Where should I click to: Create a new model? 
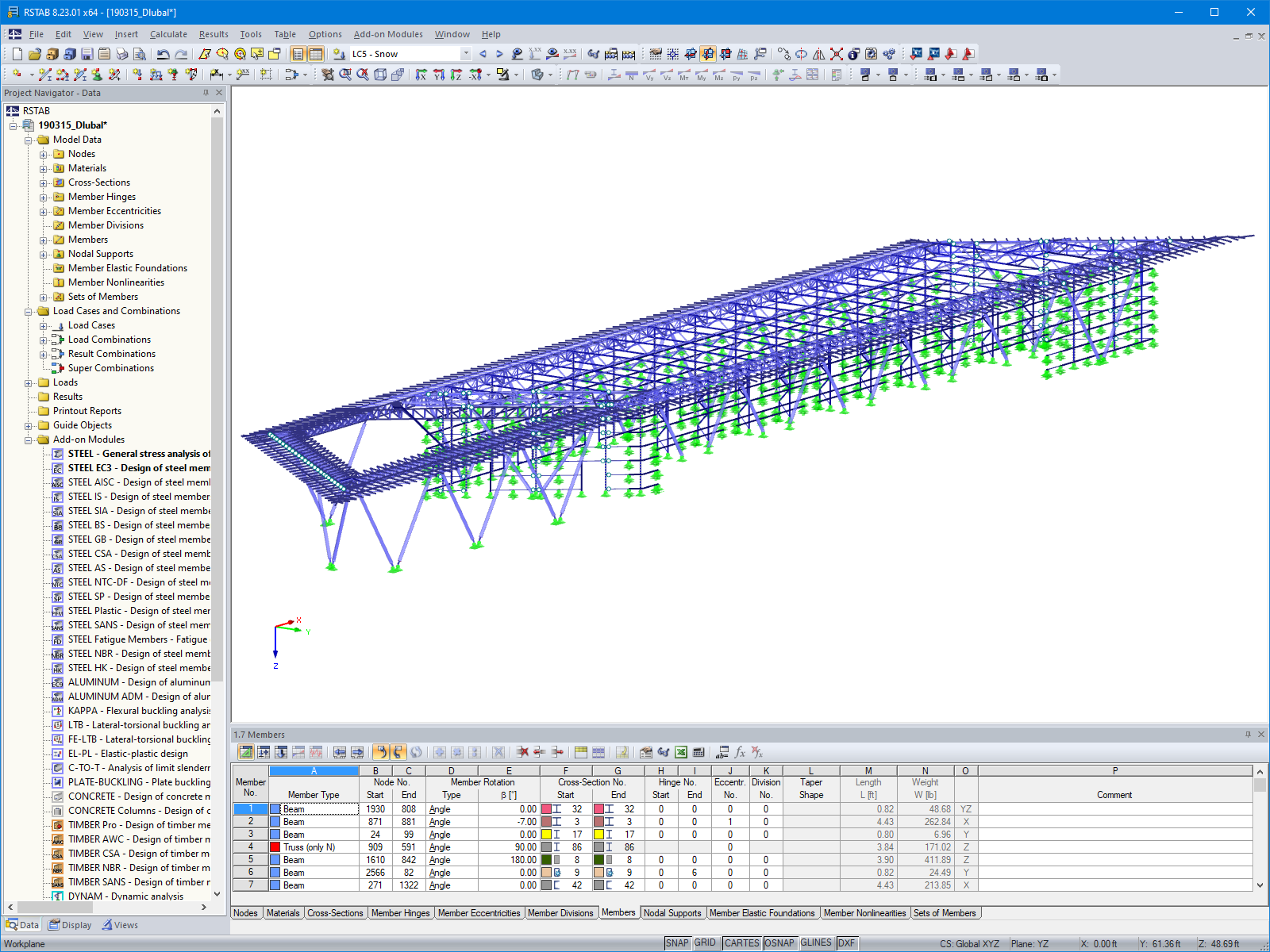click(16, 54)
